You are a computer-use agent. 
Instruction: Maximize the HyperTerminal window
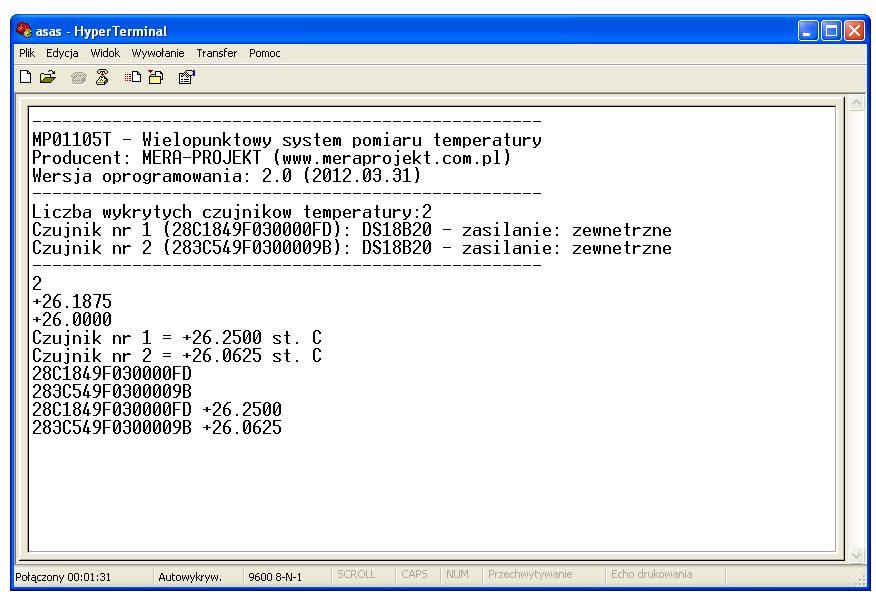point(831,31)
